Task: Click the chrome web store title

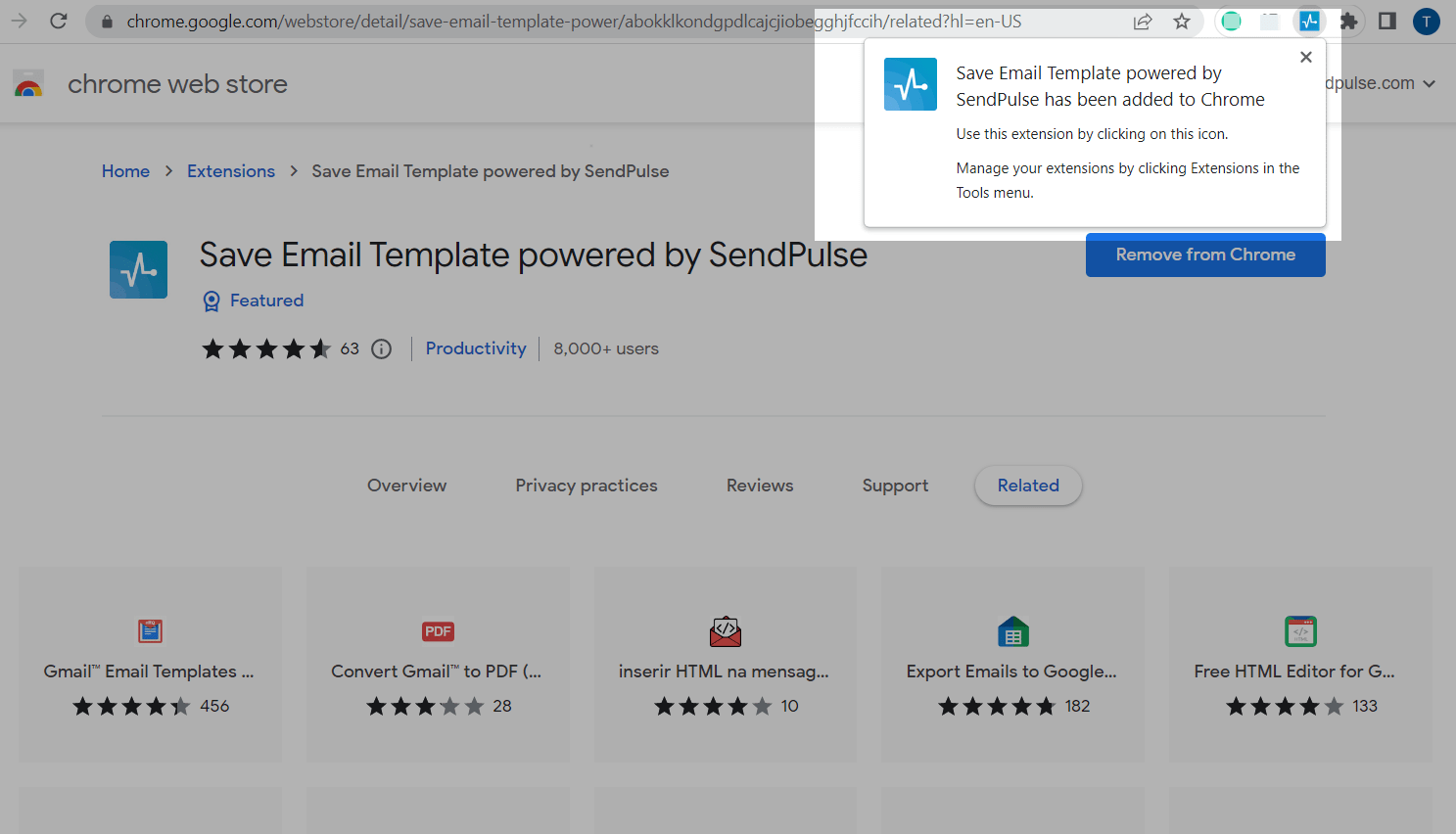Action: [177, 84]
